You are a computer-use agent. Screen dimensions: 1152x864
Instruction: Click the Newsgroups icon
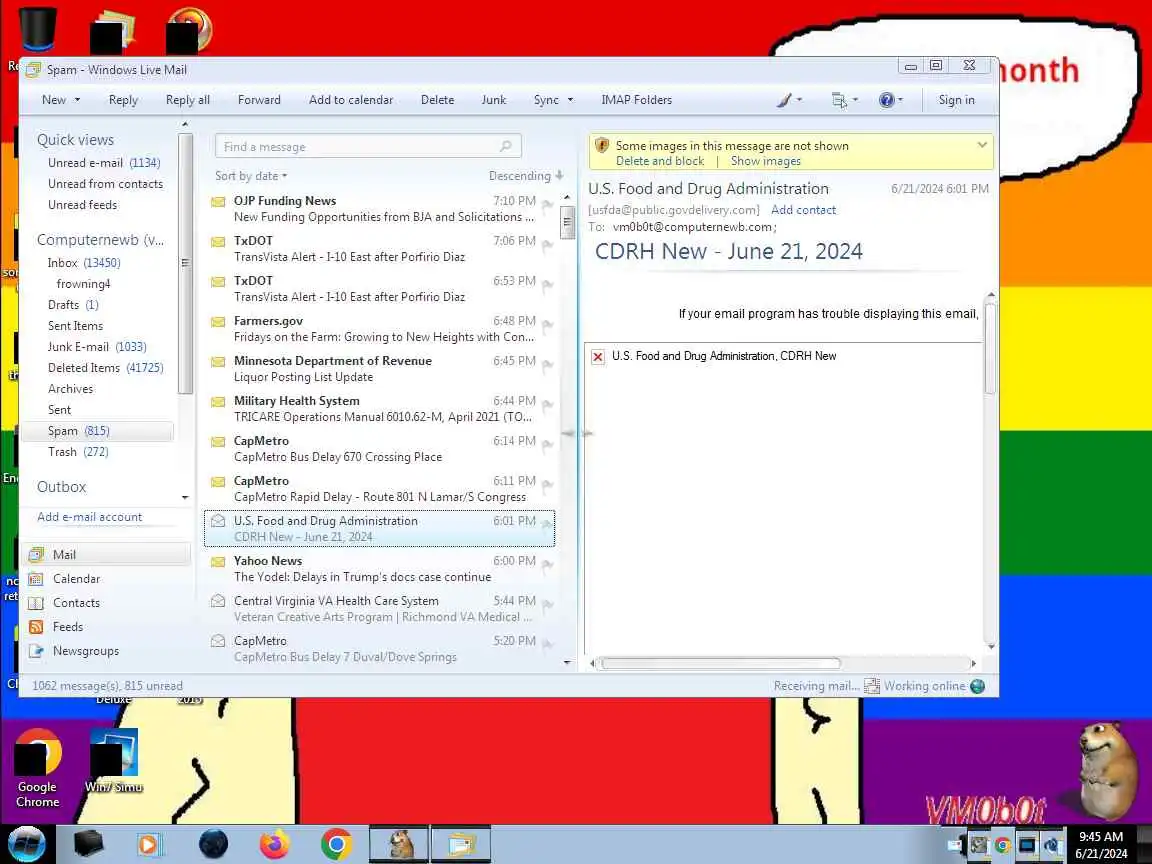[x=35, y=651]
